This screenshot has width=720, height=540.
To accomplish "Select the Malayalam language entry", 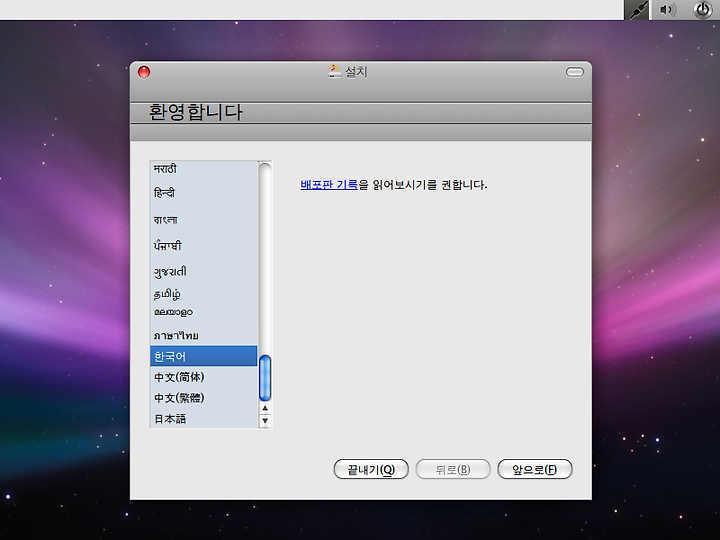I will (203, 312).
